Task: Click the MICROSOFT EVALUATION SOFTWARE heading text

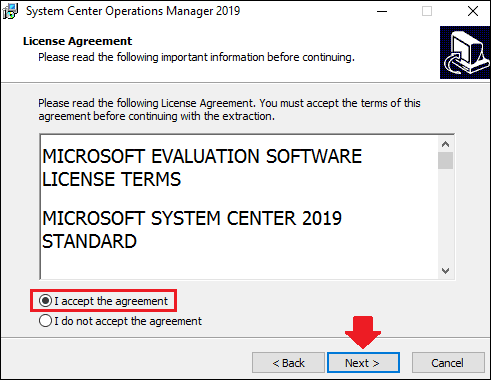Action: pos(202,156)
